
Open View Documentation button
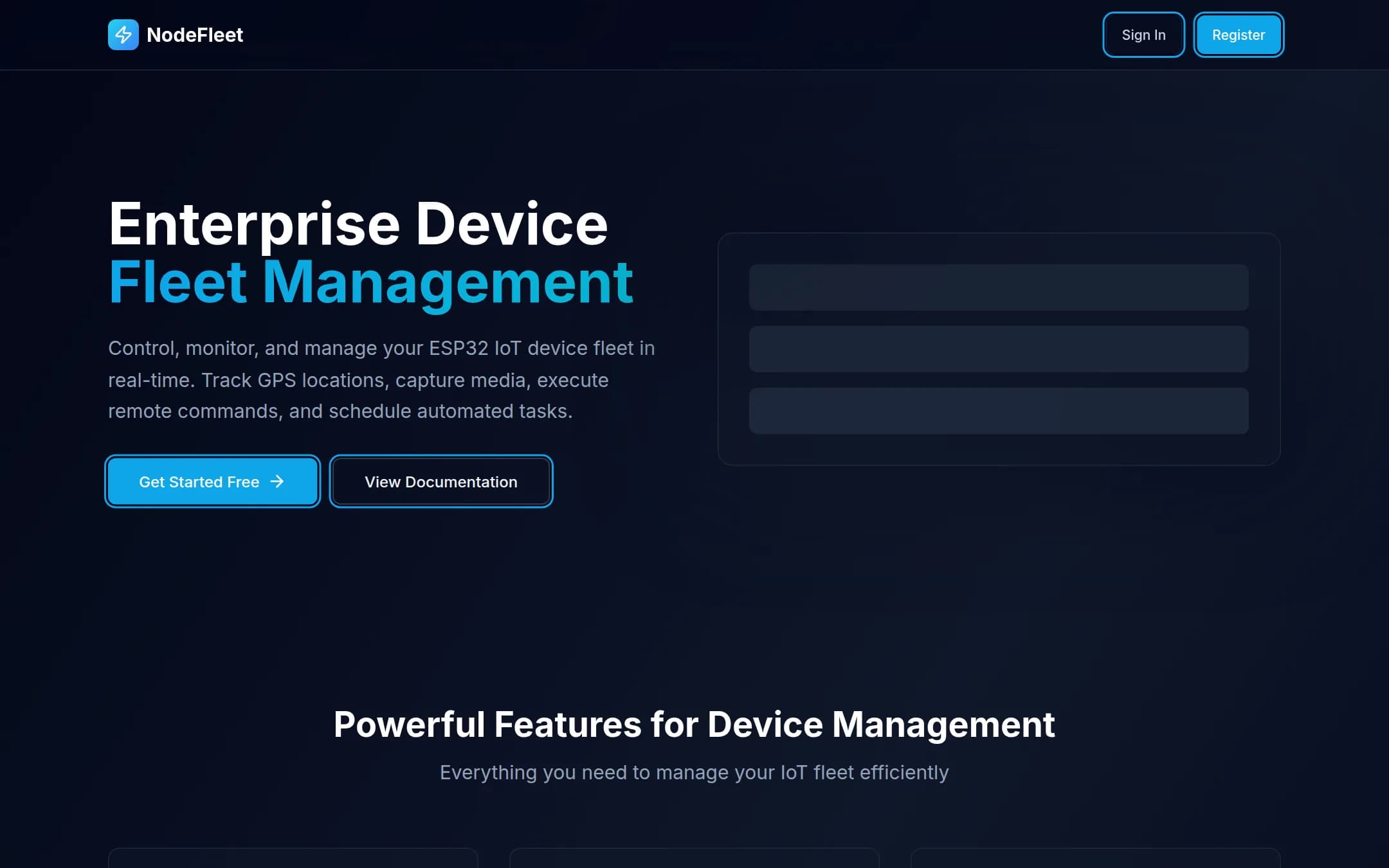[x=441, y=482]
